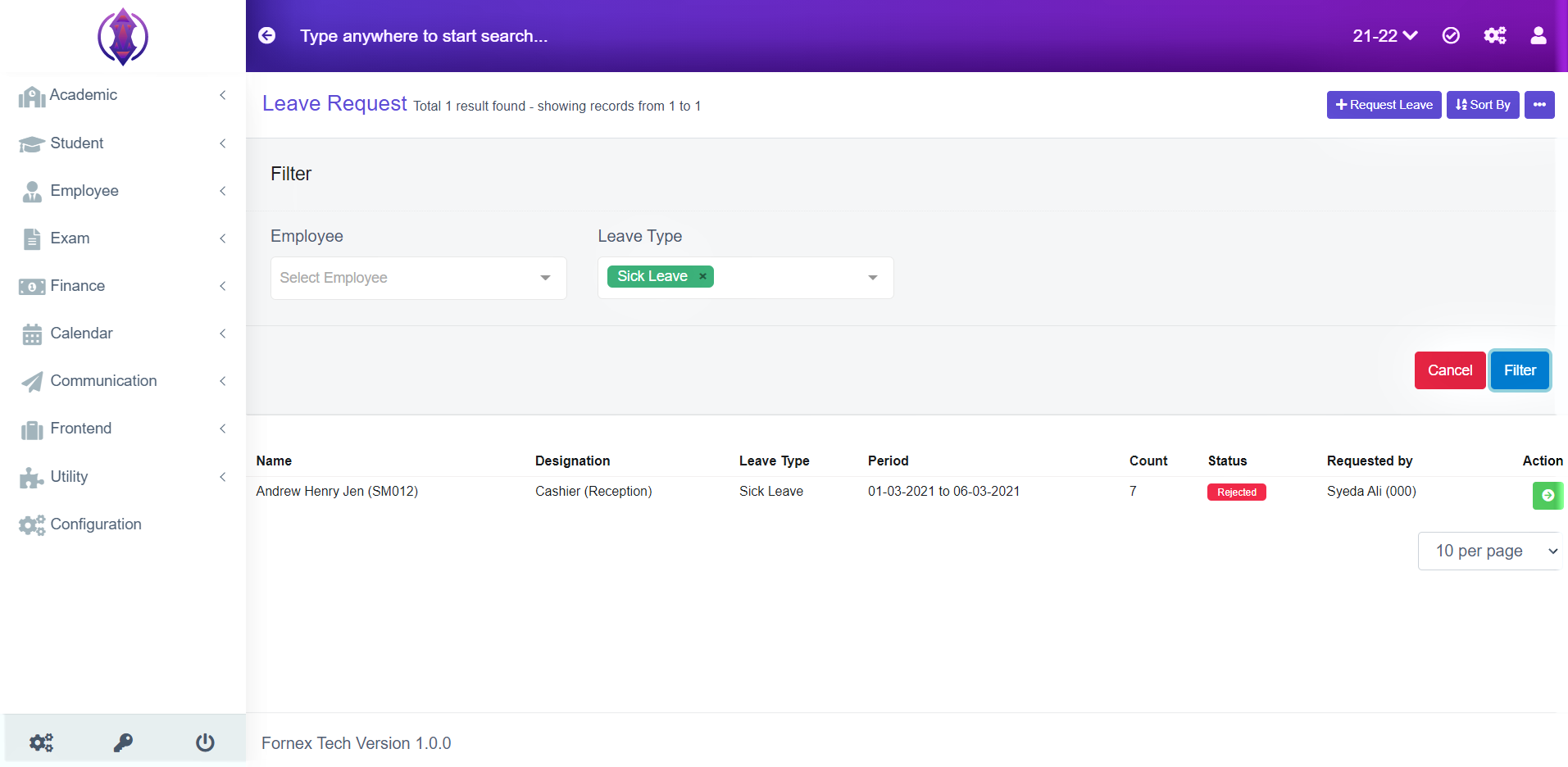
Task: Click the Sort By button
Action: 1483,105
